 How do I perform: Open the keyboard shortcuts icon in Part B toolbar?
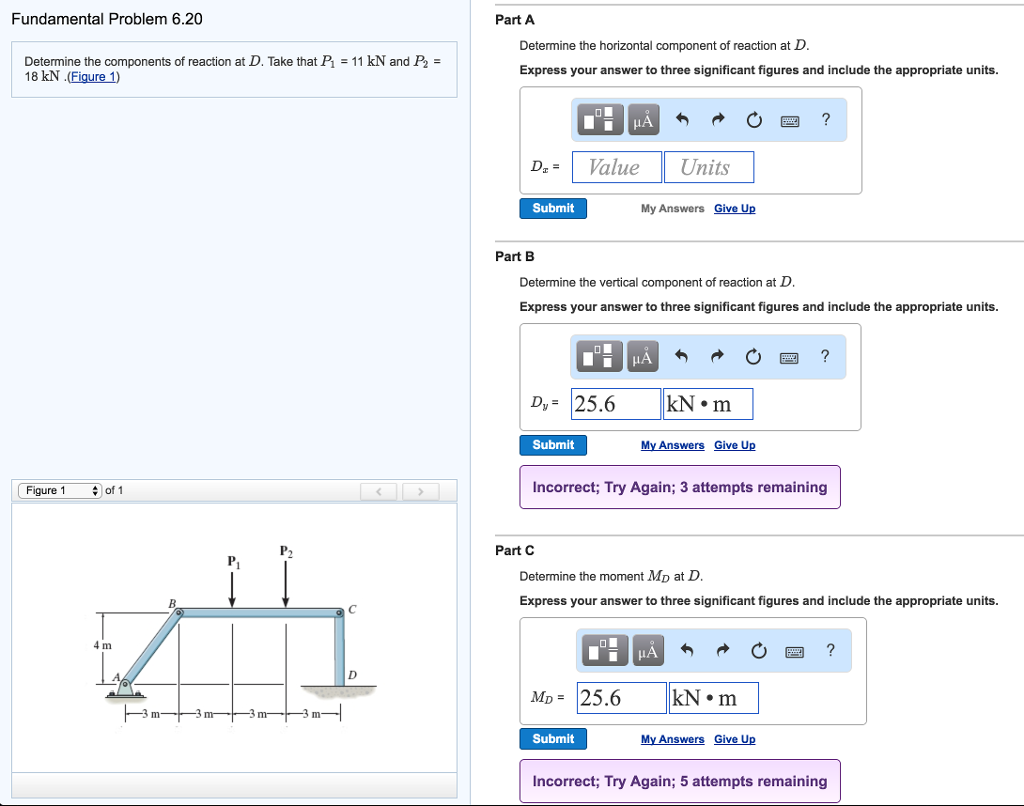789,356
